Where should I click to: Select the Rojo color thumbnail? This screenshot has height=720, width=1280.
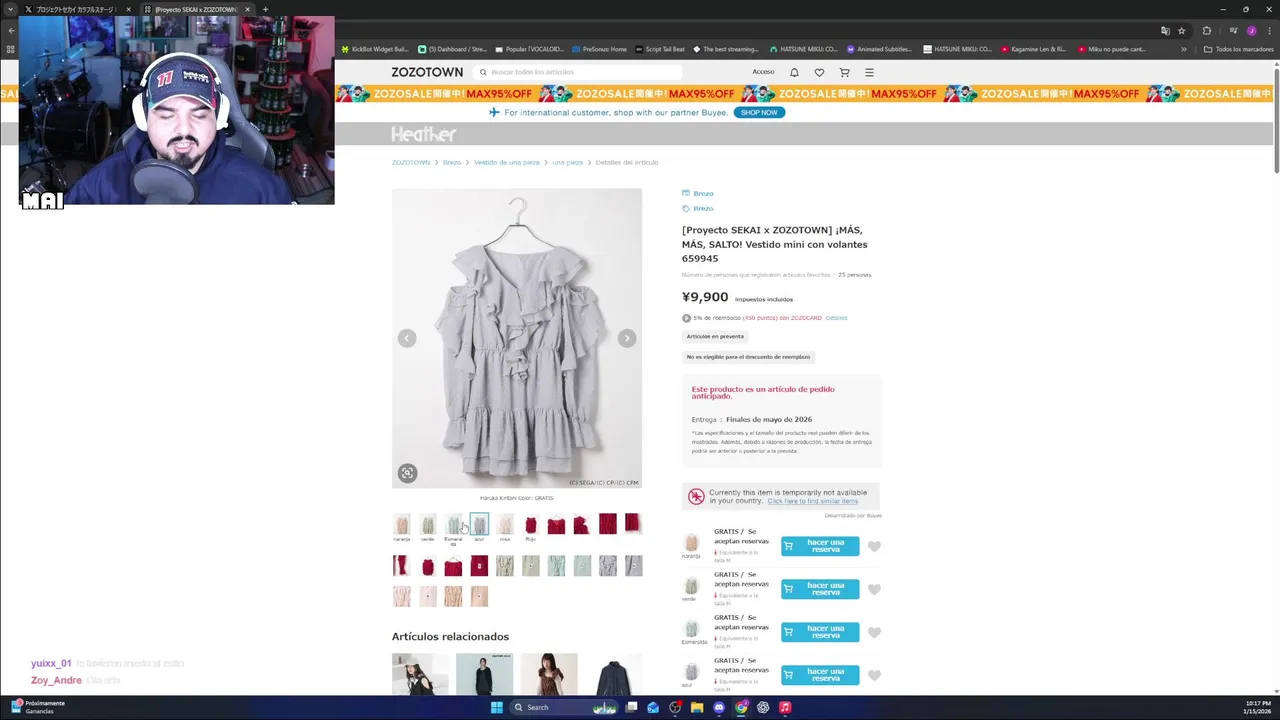531,524
